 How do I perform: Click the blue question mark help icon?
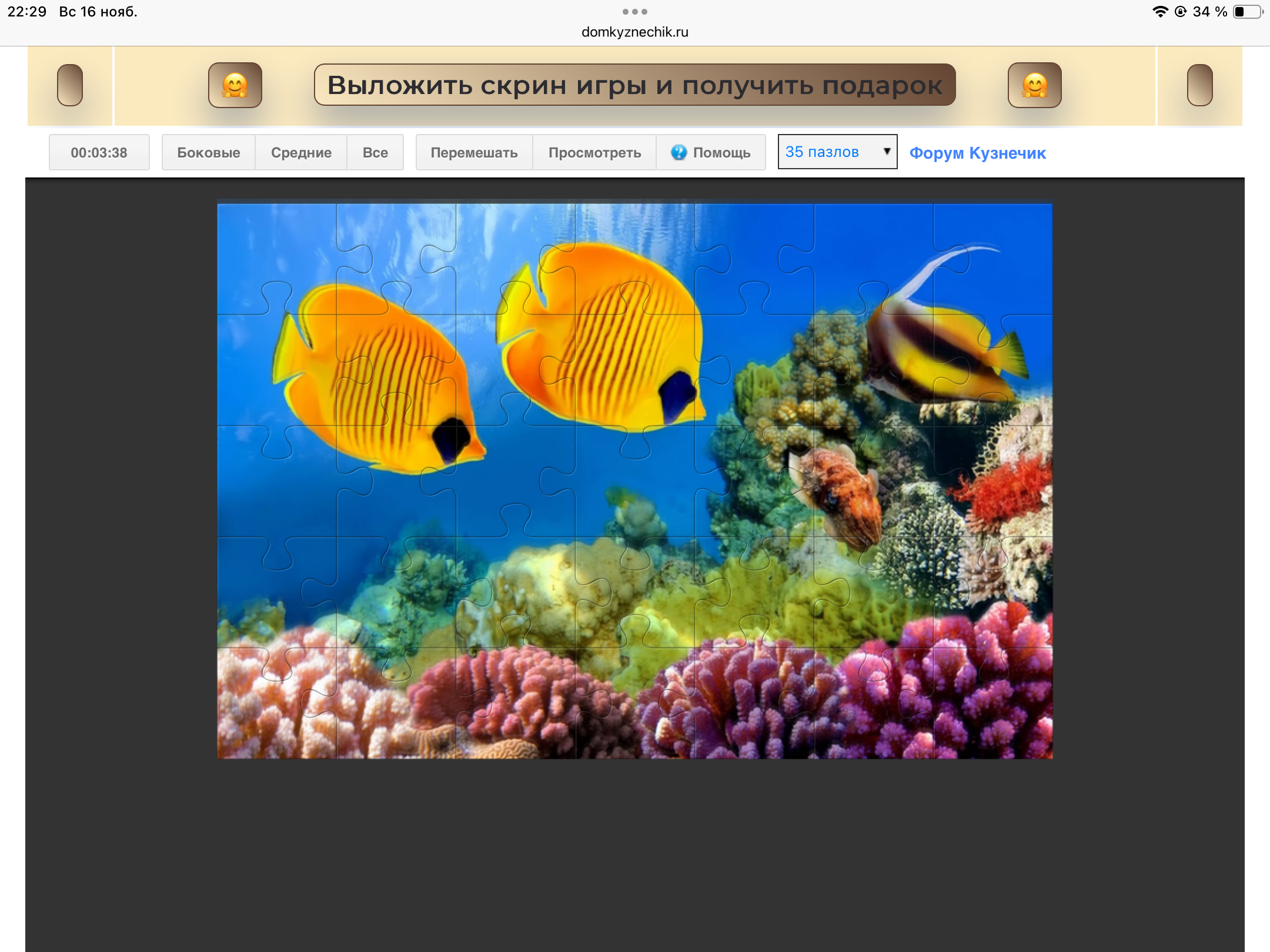(x=679, y=153)
